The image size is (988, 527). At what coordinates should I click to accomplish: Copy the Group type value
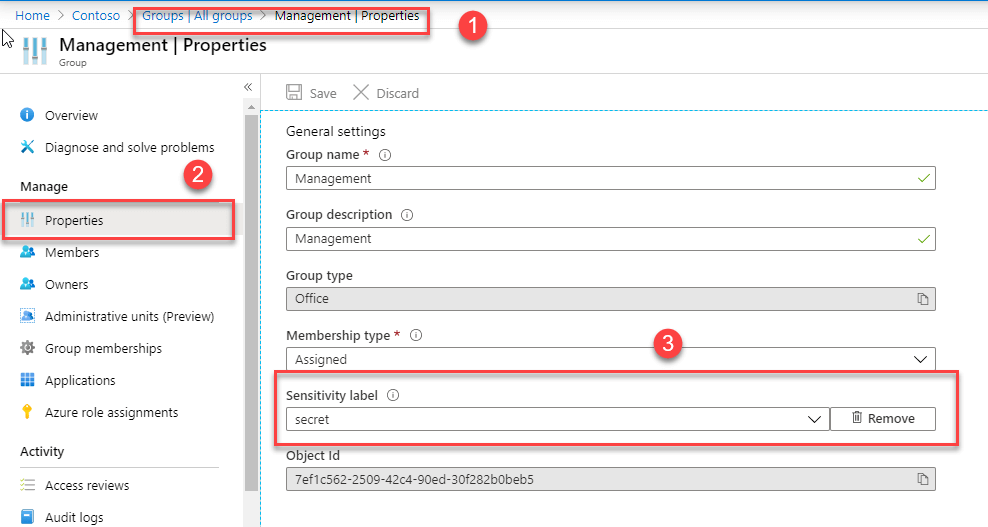pyautogui.click(x=922, y=299)
